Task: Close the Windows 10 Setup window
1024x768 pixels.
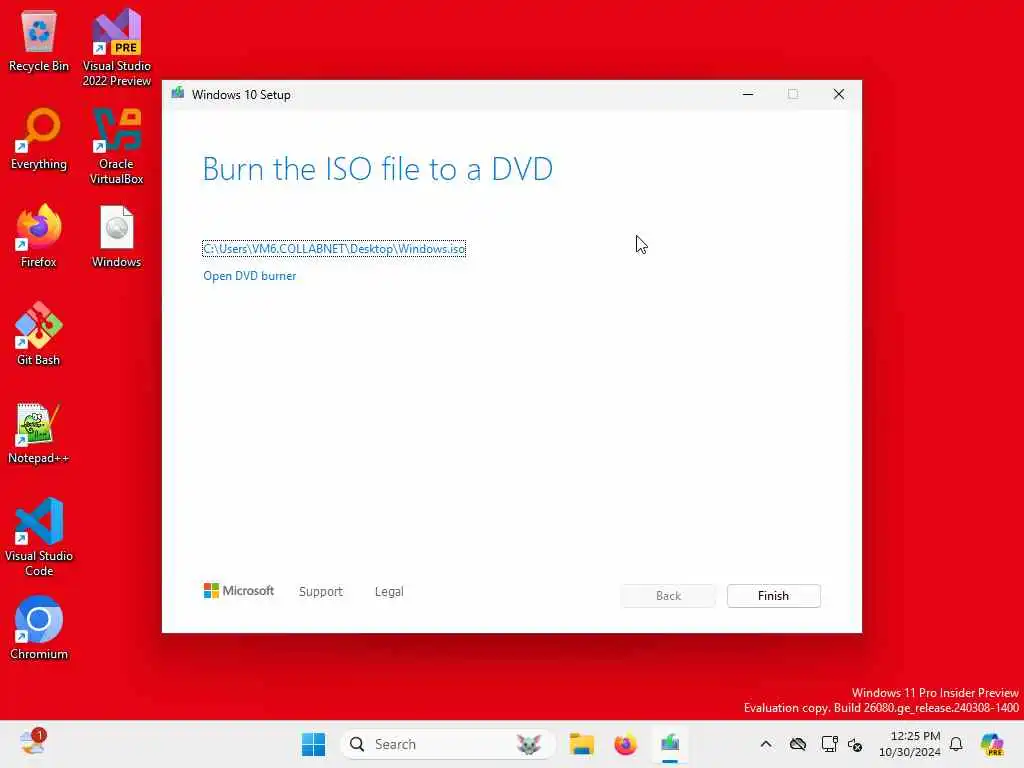Action: click(x=839, y=94)
